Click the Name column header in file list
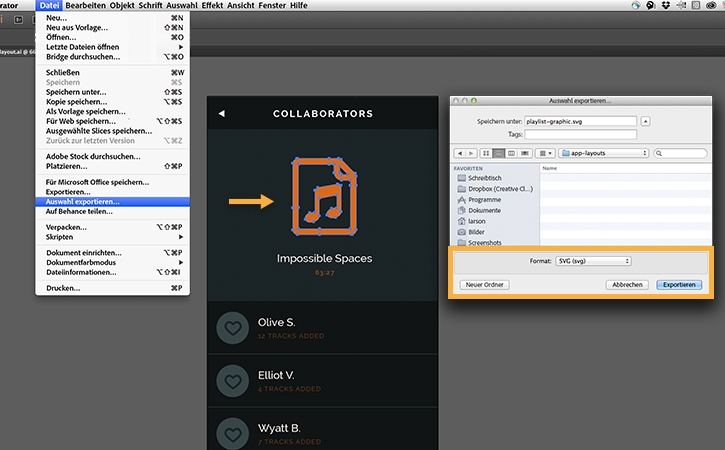The height and width of the screenshot is (450, 725). (x=626, y=168)
